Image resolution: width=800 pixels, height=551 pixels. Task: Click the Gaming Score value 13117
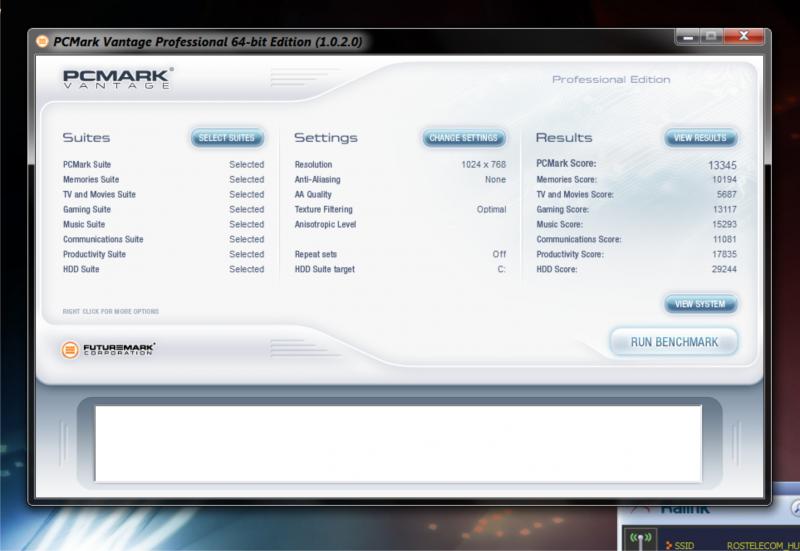coord(724,209)
